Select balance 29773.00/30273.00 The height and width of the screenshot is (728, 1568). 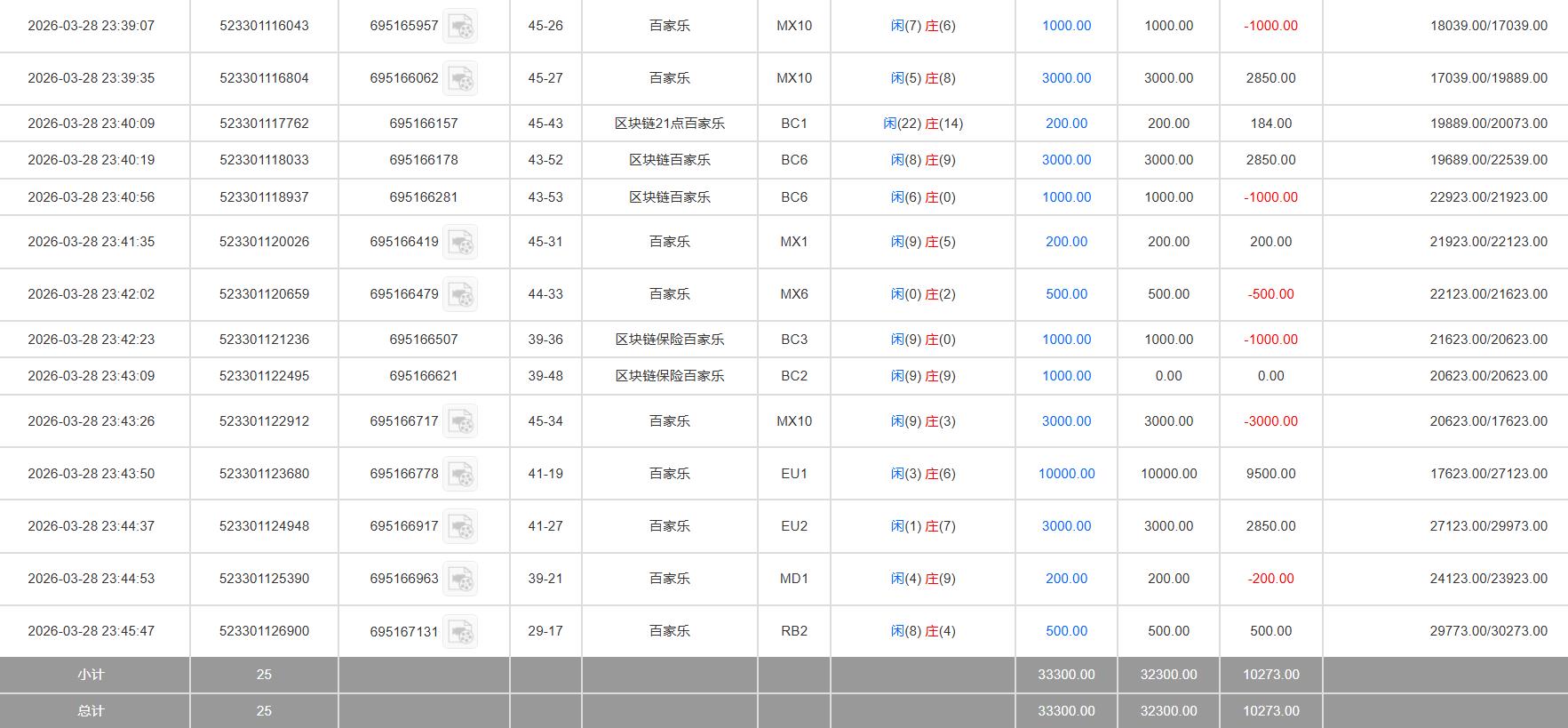click(x=1488, y=631)
